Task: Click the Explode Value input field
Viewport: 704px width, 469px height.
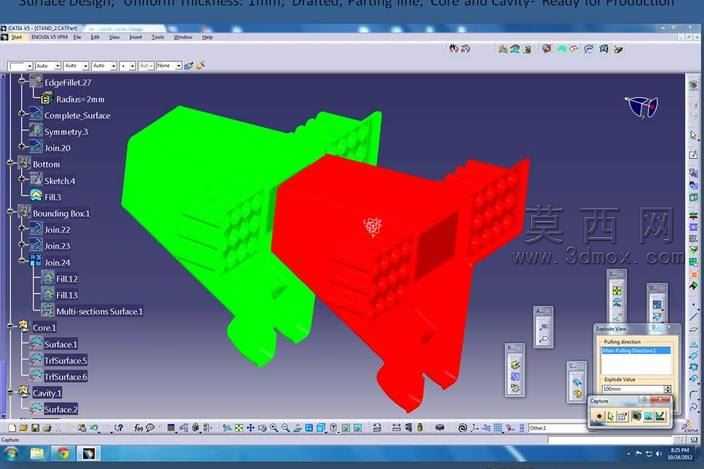Action: coord(632,389)
